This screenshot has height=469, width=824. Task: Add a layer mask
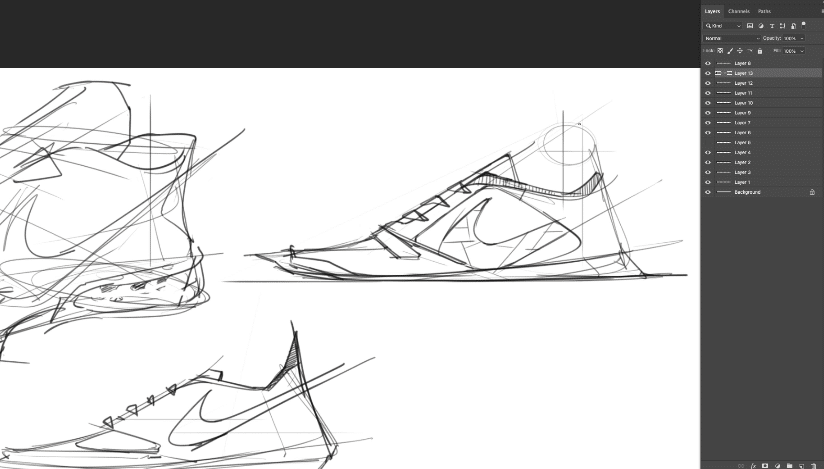click(765, 466)
